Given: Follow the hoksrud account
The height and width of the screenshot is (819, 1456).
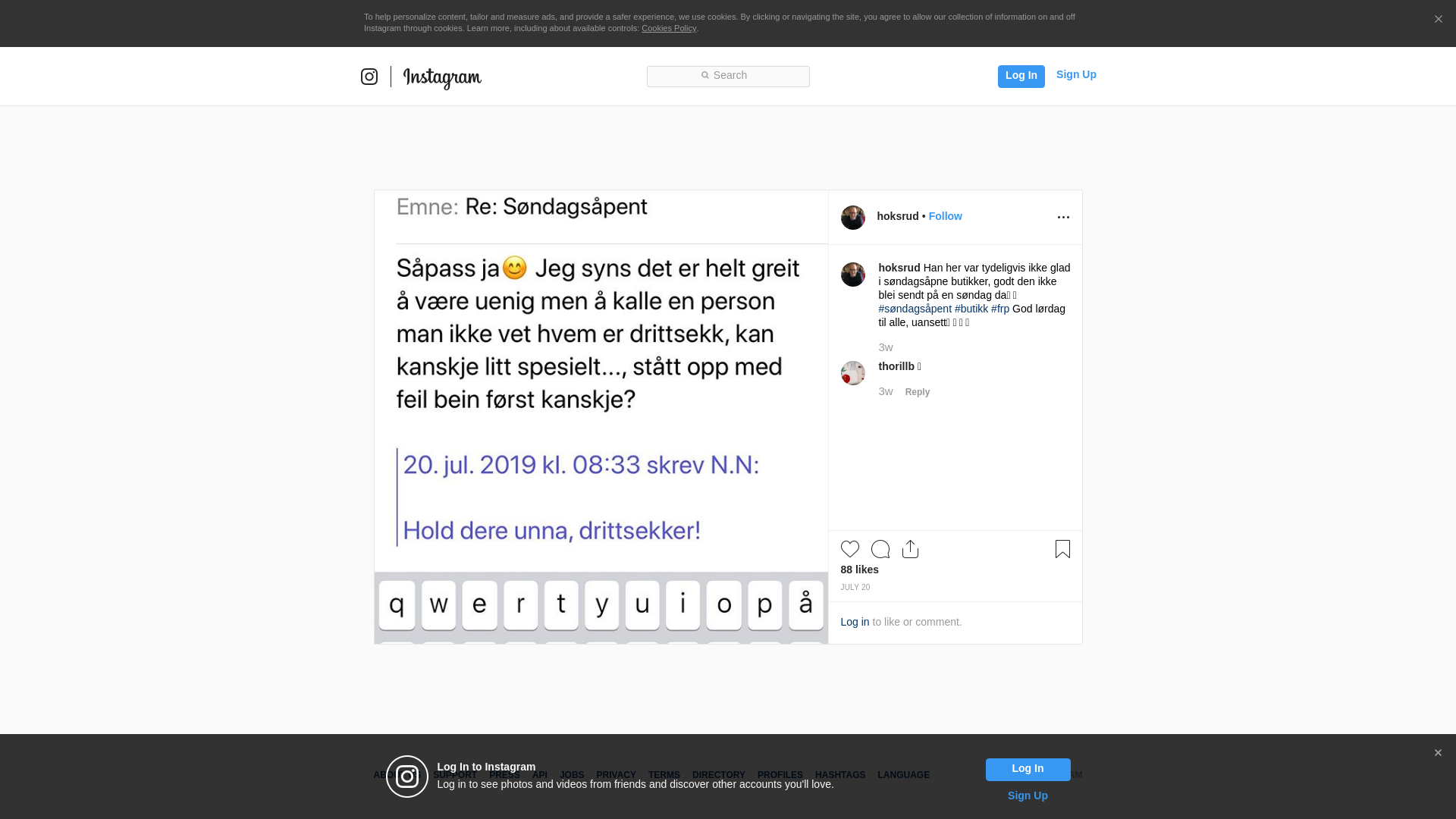Looking at the screenshot, I should tap(945, 216).
